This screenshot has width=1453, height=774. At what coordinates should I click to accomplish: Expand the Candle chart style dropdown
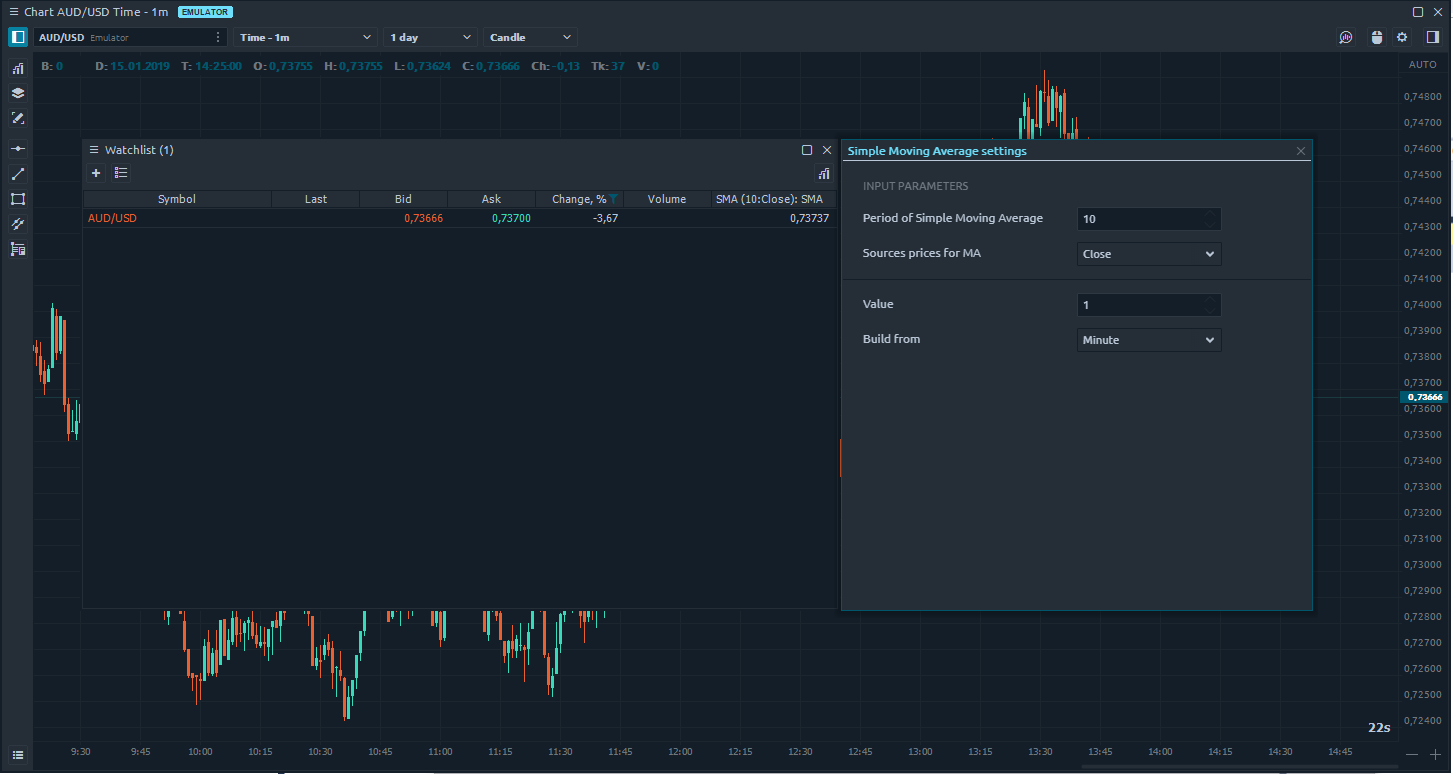coord(530,37)
